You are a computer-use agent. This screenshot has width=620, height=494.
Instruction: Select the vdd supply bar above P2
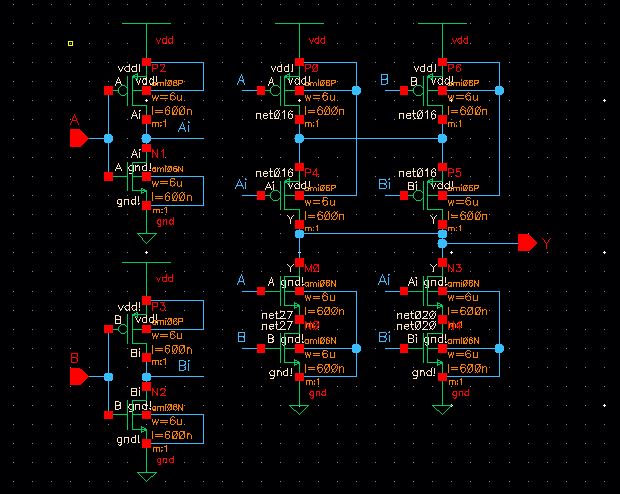pyautogui.click(x=146, y=23)
